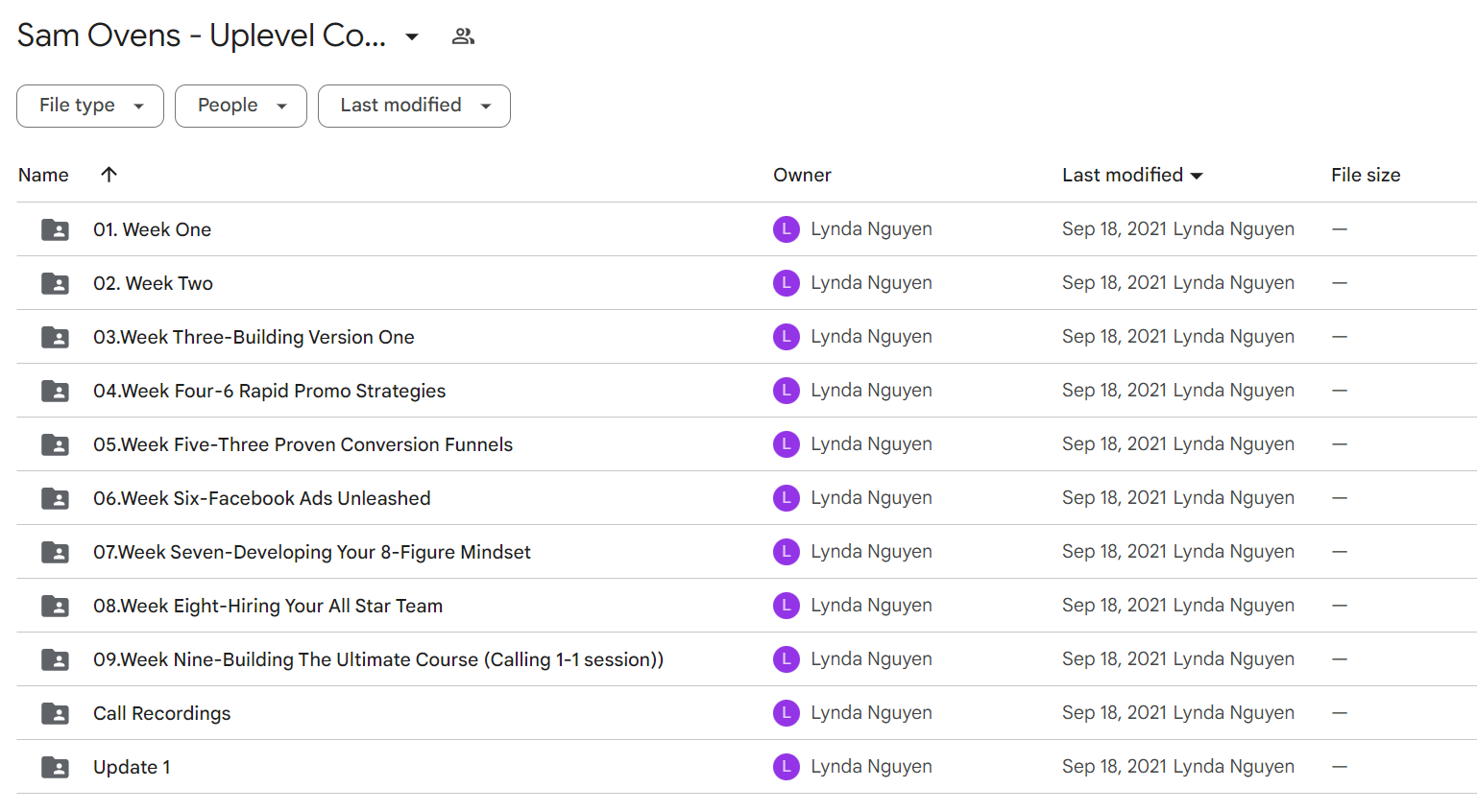This screenshot has height=812, width=1477.
Task: Click the Update 1 folder icon
Action: click(55, 767)
